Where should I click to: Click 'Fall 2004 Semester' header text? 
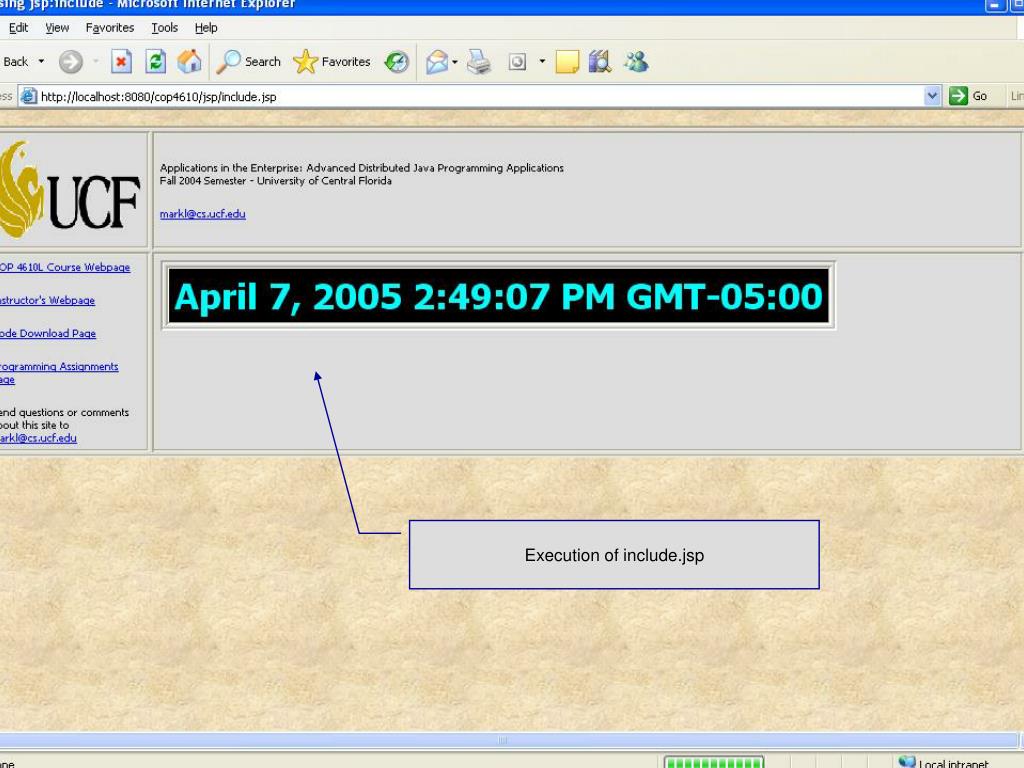tap(203, 181)
